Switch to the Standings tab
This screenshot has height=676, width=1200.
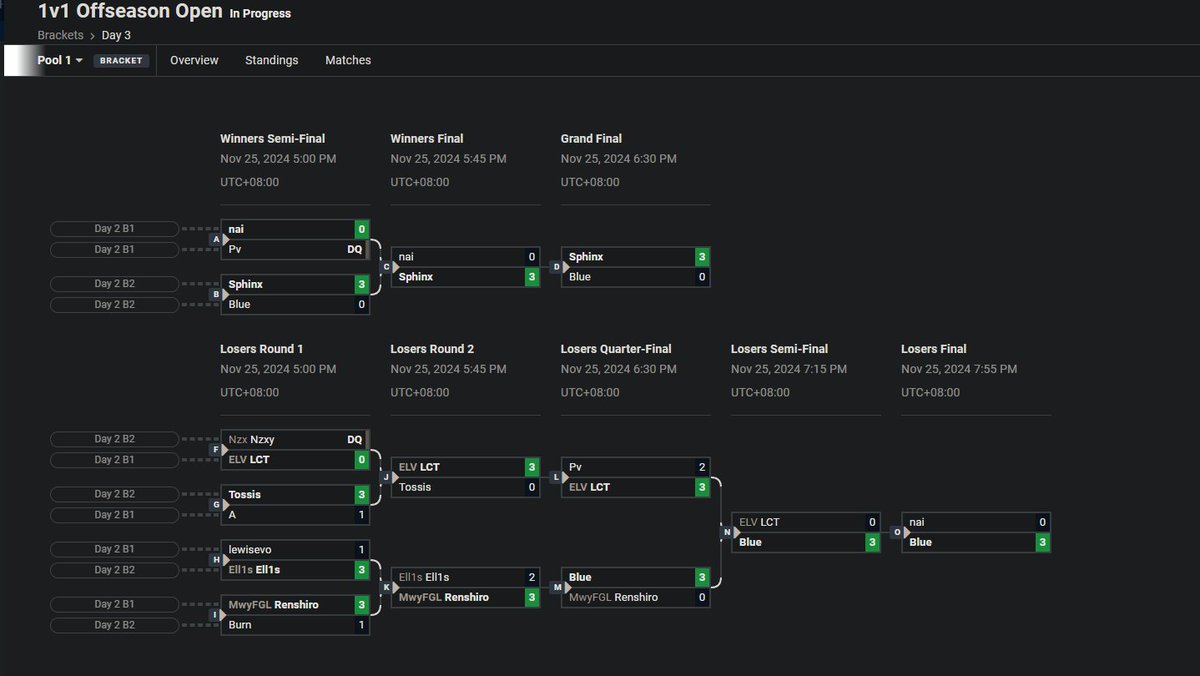click(272, 60)
